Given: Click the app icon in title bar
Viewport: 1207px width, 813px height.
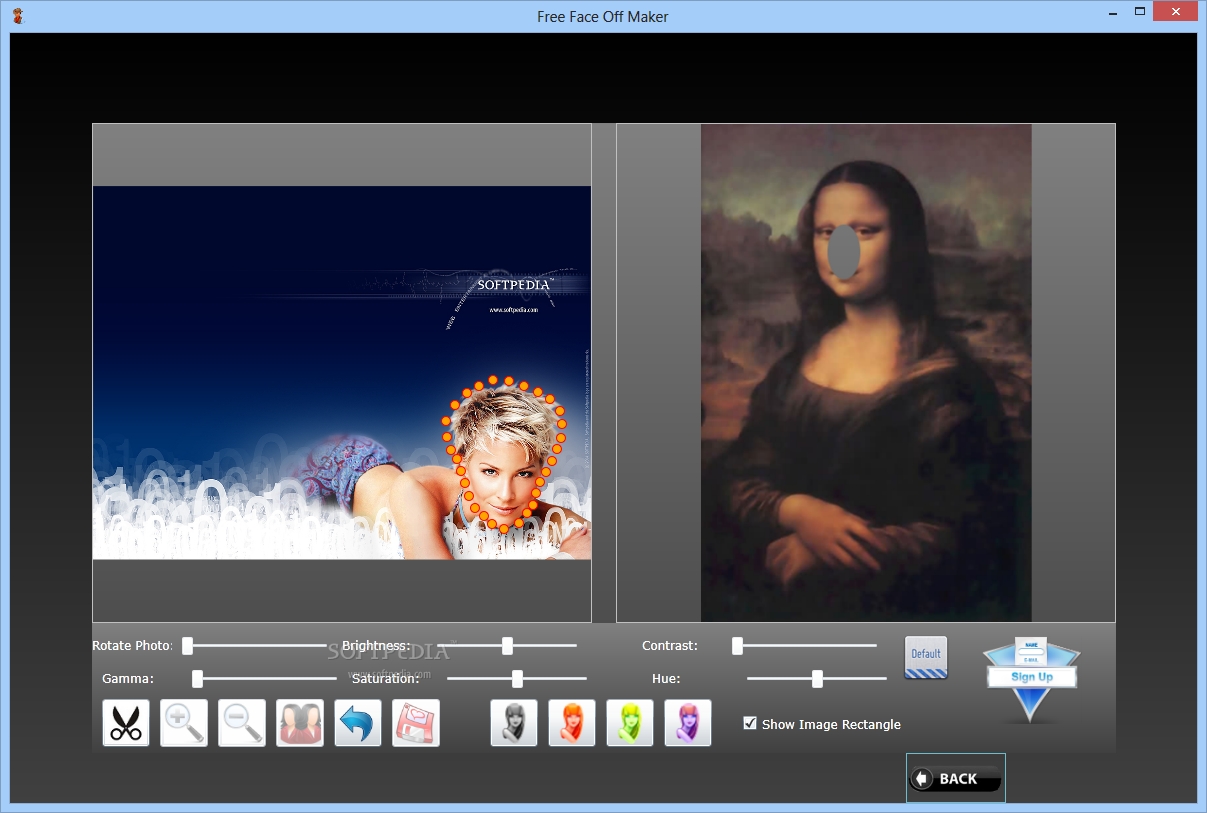Looking at the screenshot, I should [19, 16].
